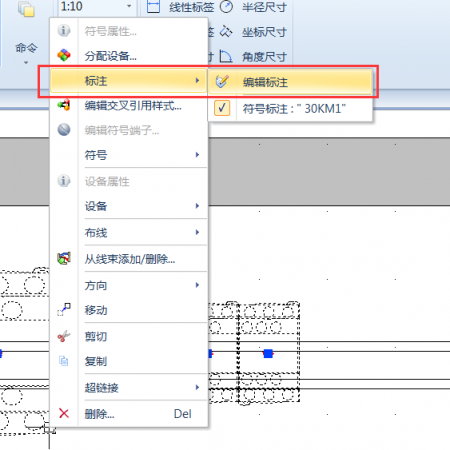The height and width of the screenshot is (450, 450).
Task: Click the 从线束添加/删除 icon
Action: click(x=64, y=258)
